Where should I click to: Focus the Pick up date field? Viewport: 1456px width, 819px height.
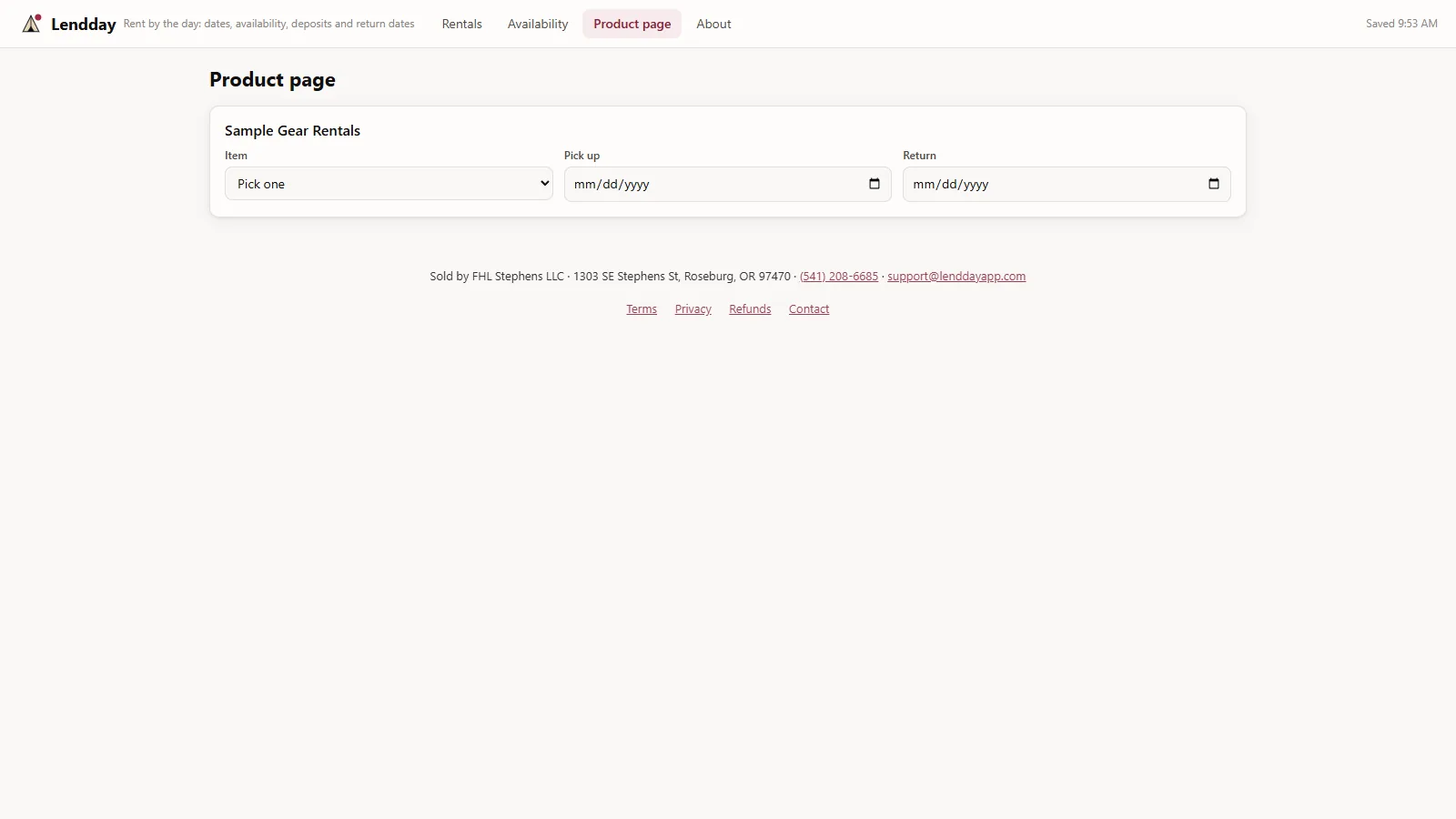(x=727, y=184)
